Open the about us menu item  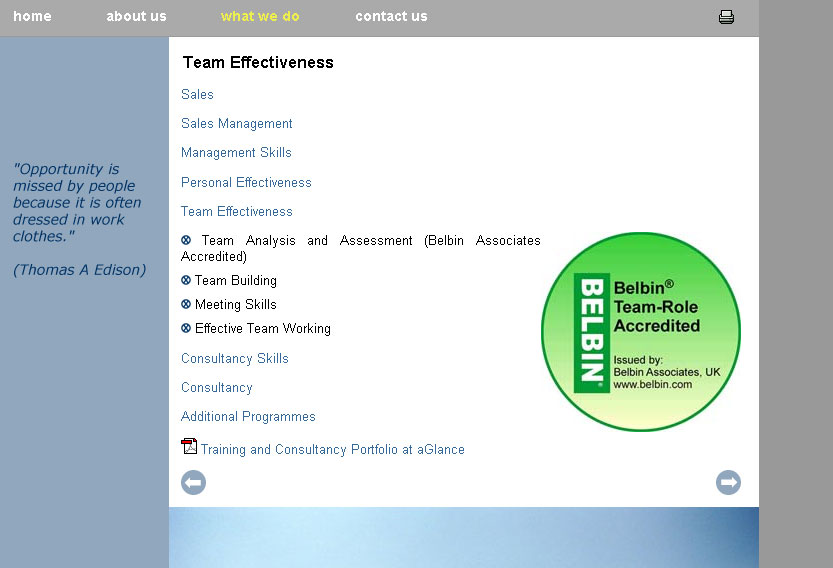tap(137, 16)
